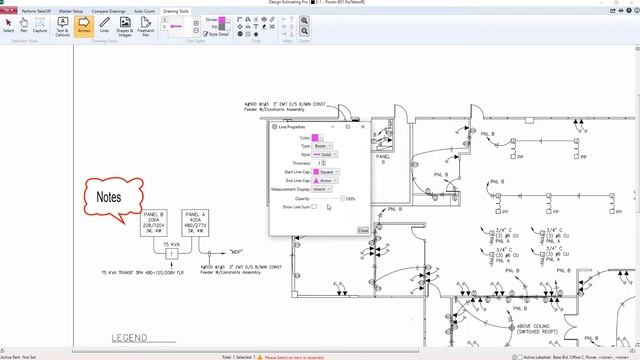Click the Notes cloud callout
The height and width of the screenshot is (360, 640).
(x=113, y=199)
